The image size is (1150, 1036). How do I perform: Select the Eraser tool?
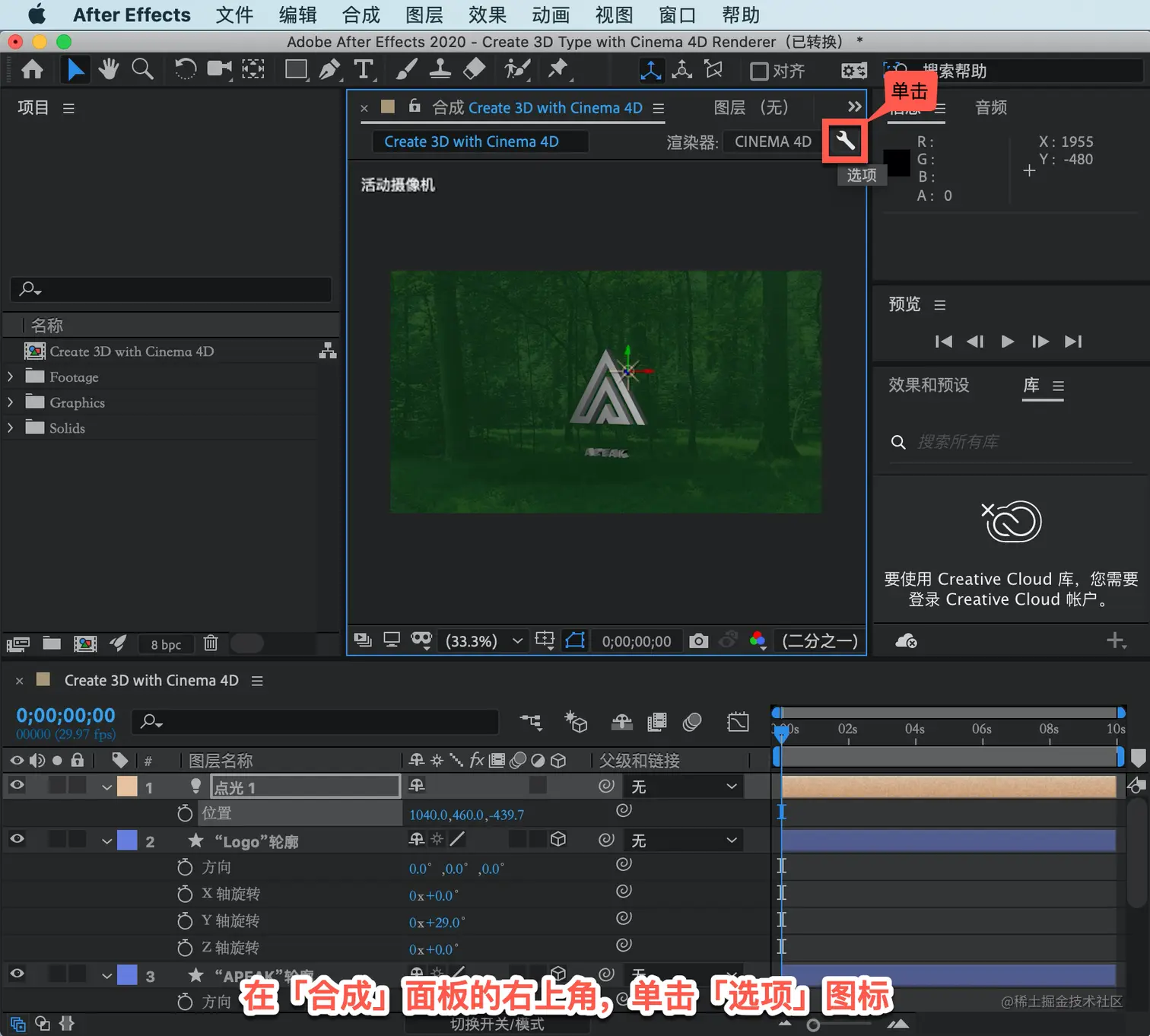point(474,70)
